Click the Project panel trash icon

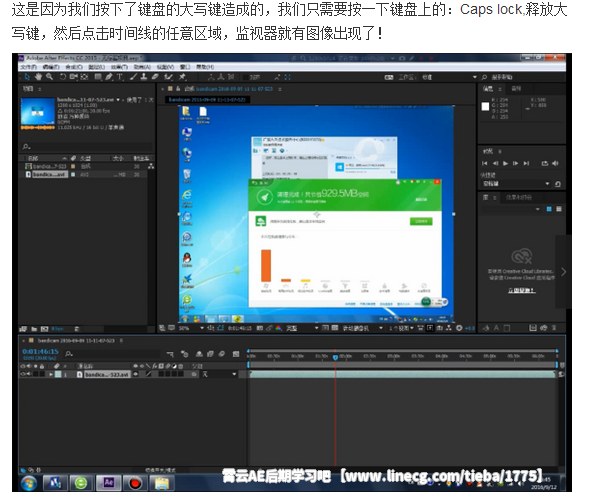[77, 329]
